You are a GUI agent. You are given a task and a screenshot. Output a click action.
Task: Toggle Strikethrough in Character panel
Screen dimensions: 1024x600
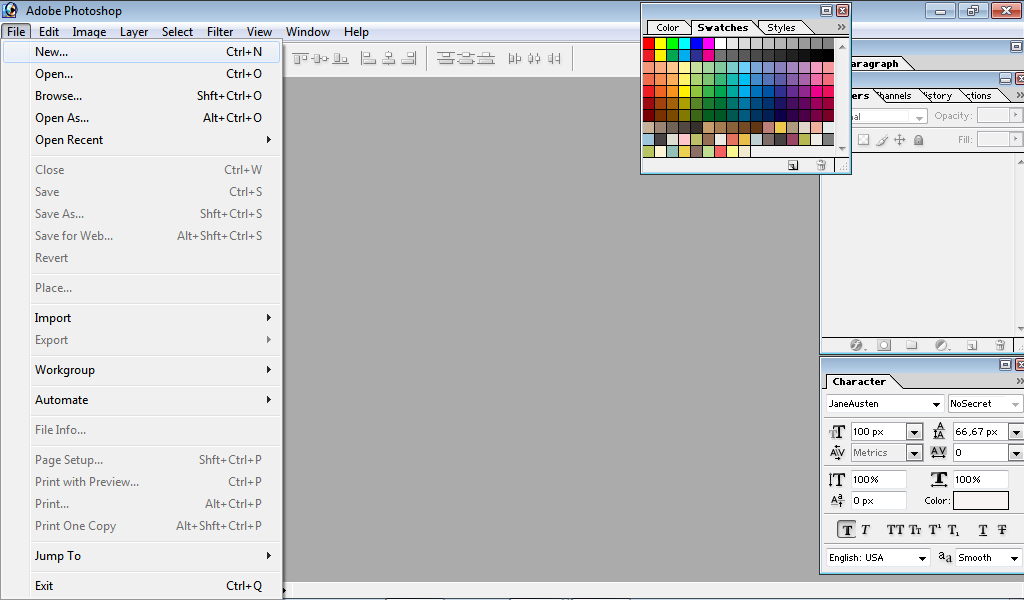[1002, 529]
